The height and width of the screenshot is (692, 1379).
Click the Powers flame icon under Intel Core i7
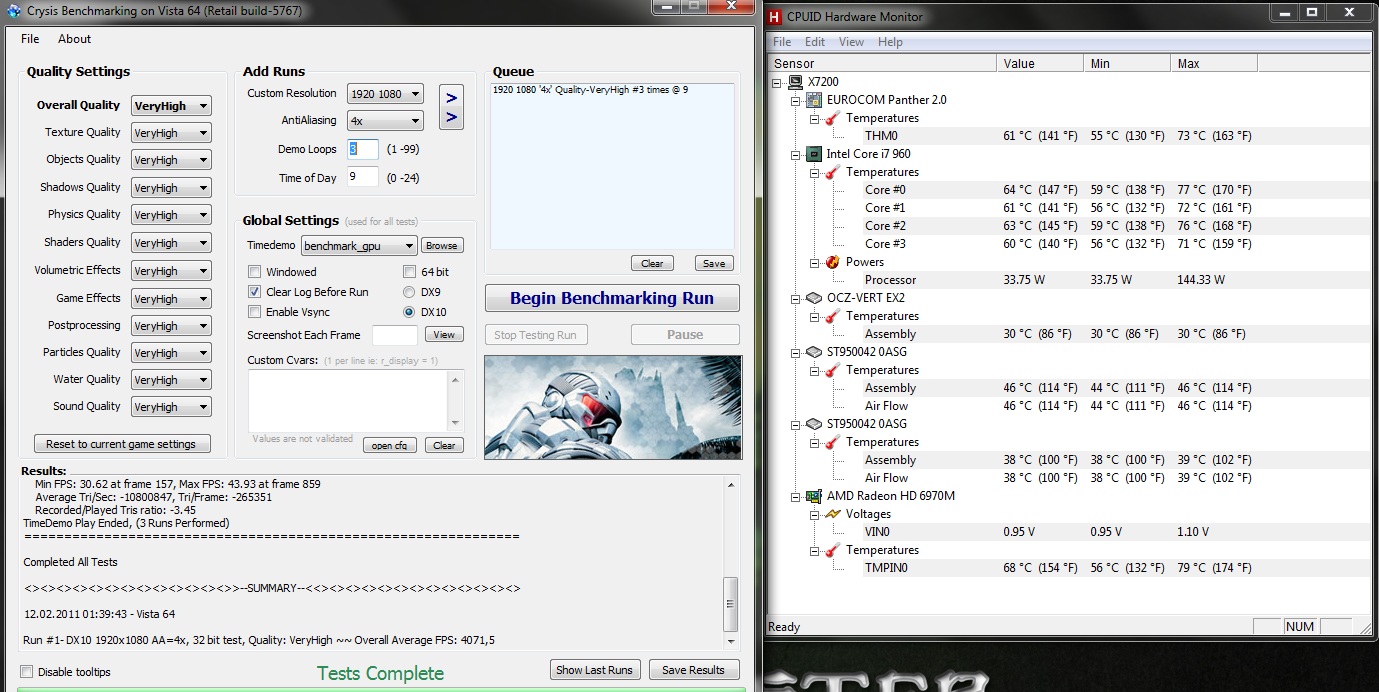pos(832,262)
